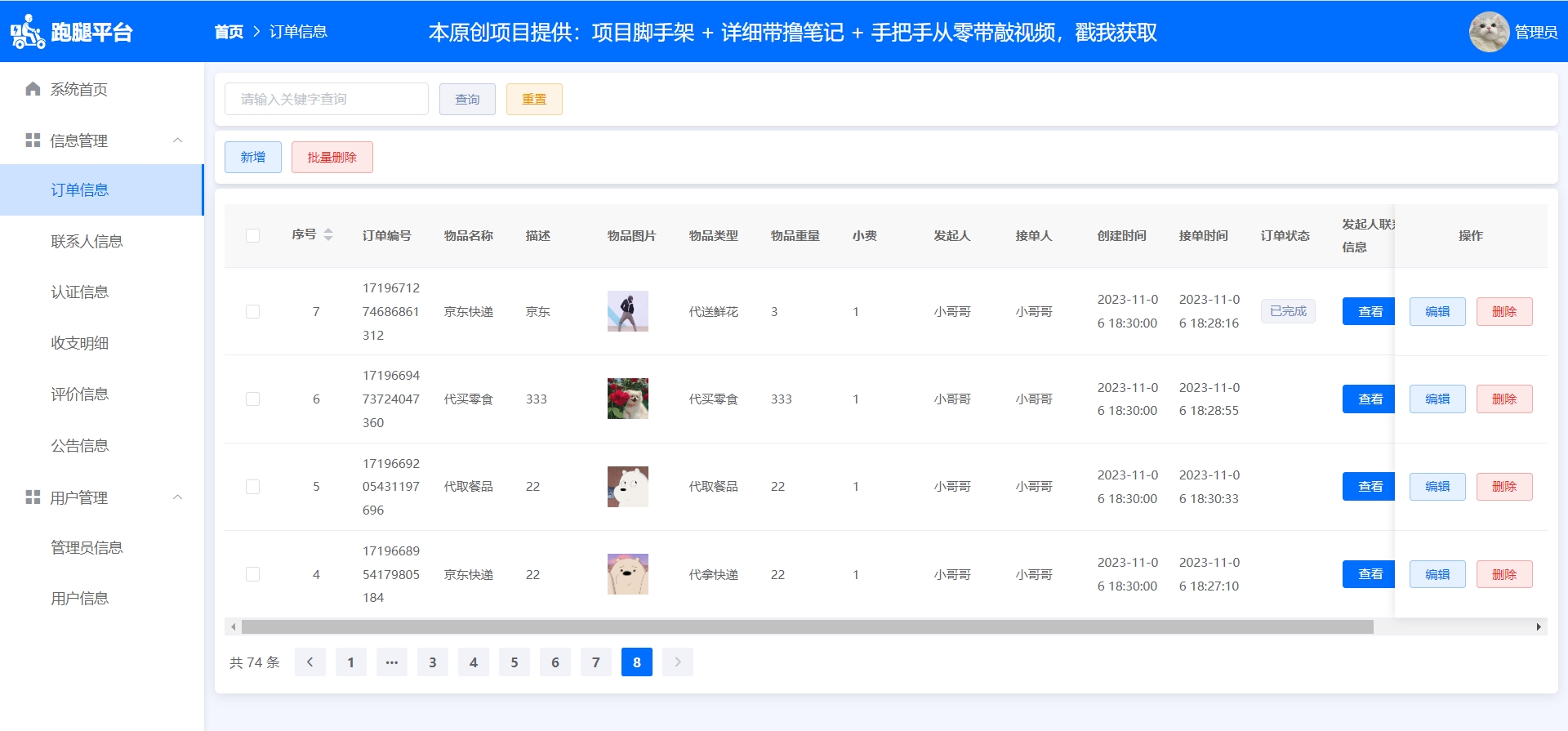
Task: Open the admin cat avatar
Action: (1488, 32)
